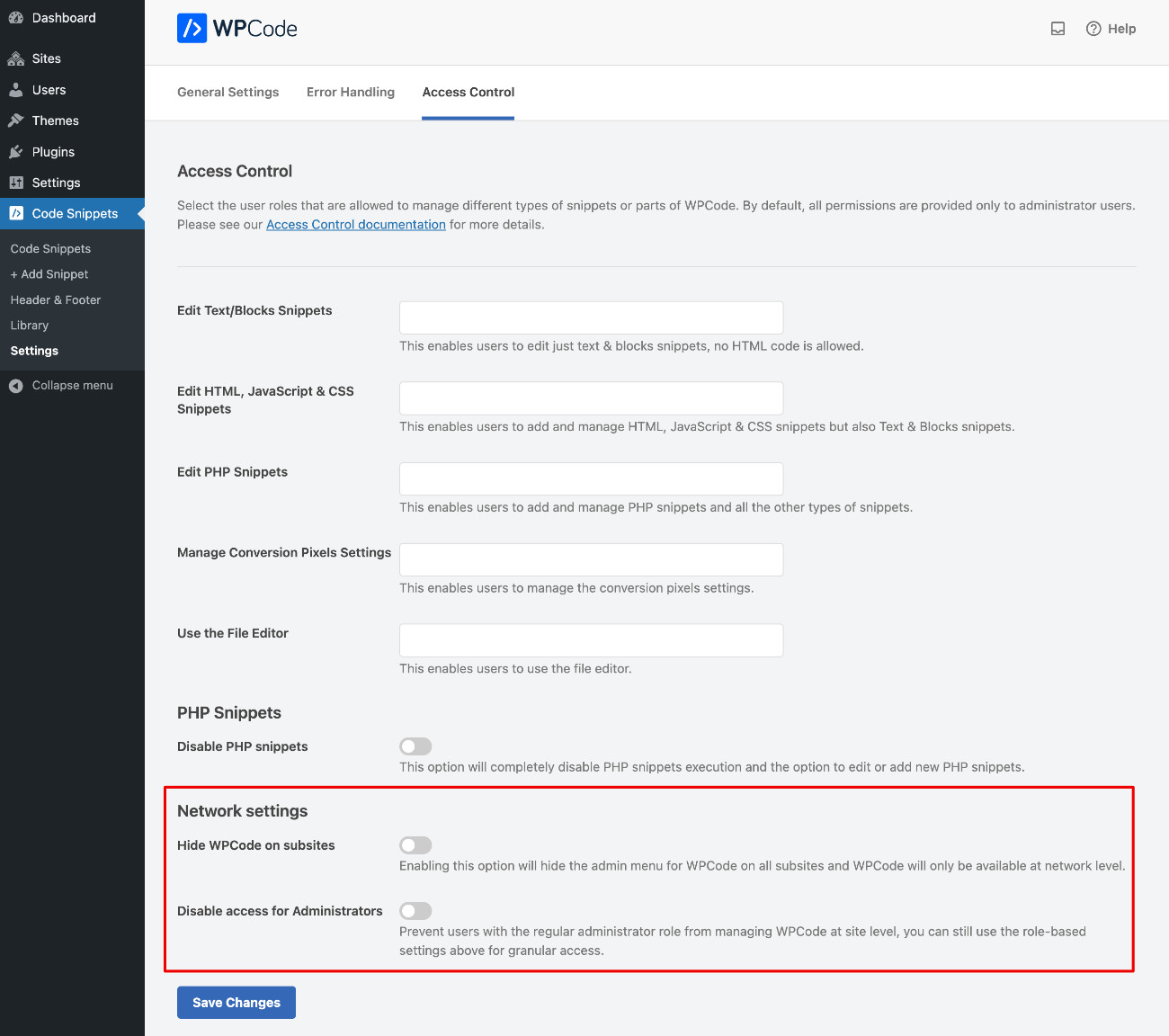Click the Users person icon
Screen dimensions: 1169x1036
pos(16,90)
